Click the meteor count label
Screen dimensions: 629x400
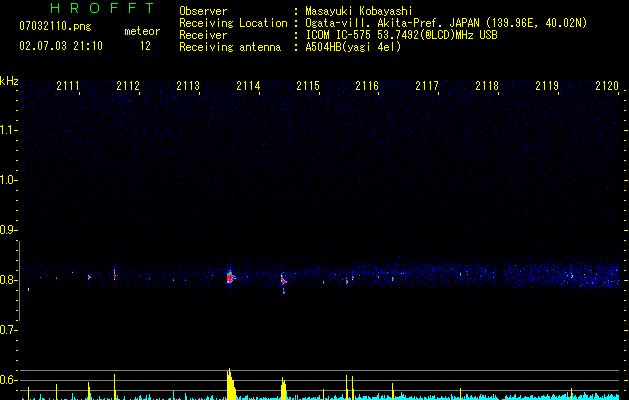(x=142, y=31)
